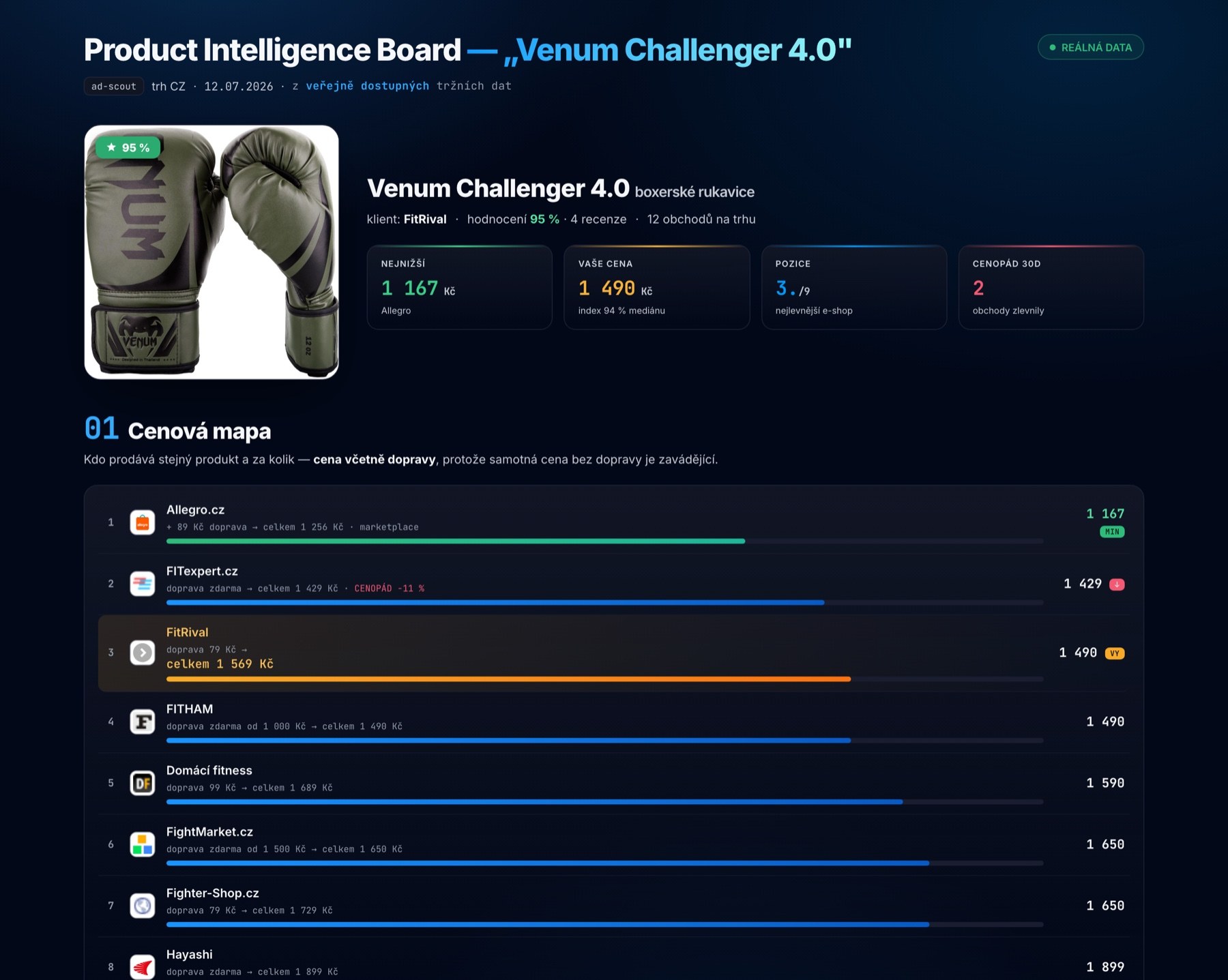The height and width of the screenshot is (980, 1228).
Task: Click the '12 obchodů na trhu' text
Action: coord(701,219)
